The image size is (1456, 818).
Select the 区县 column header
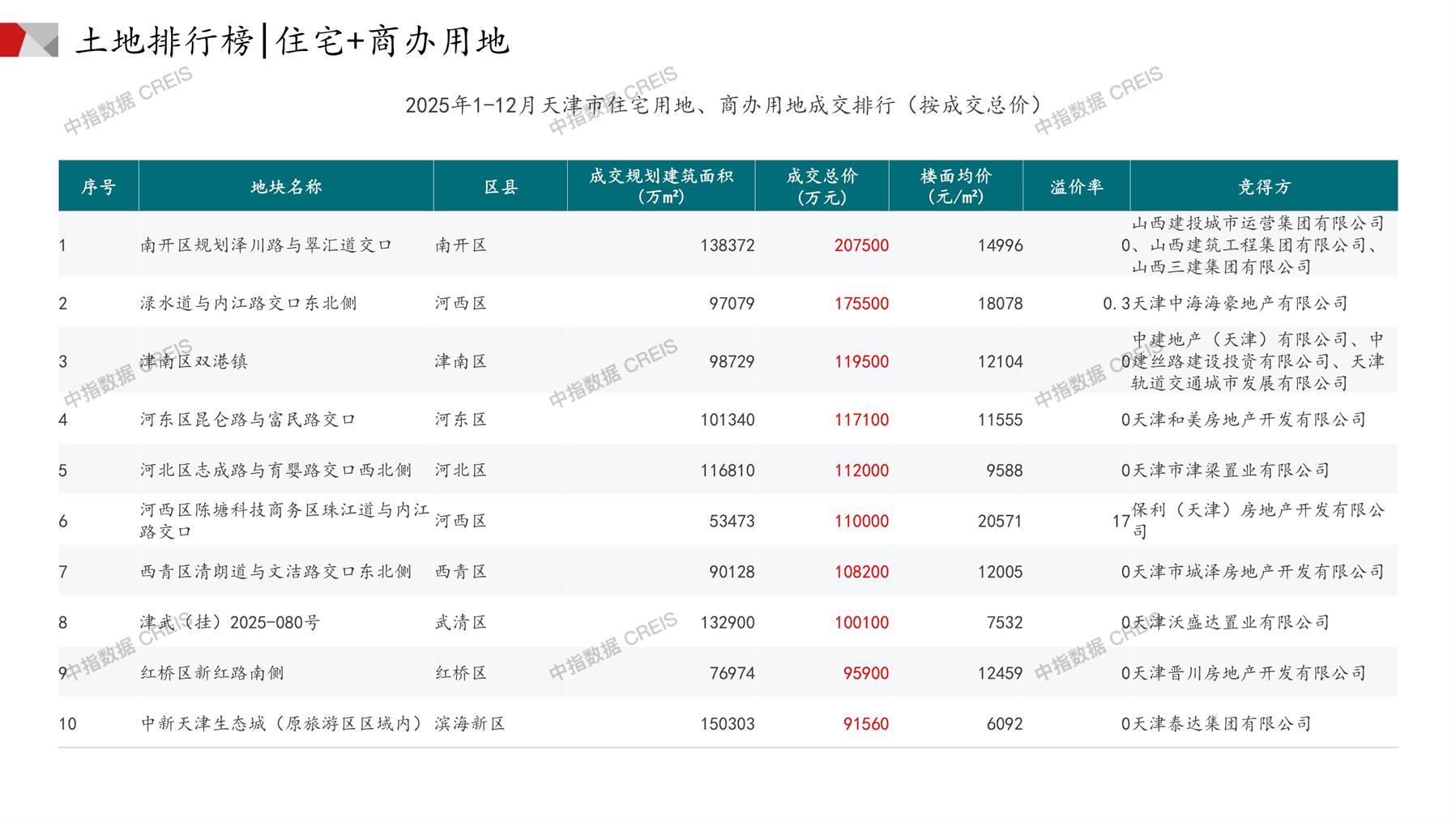[x=501, y=187]
